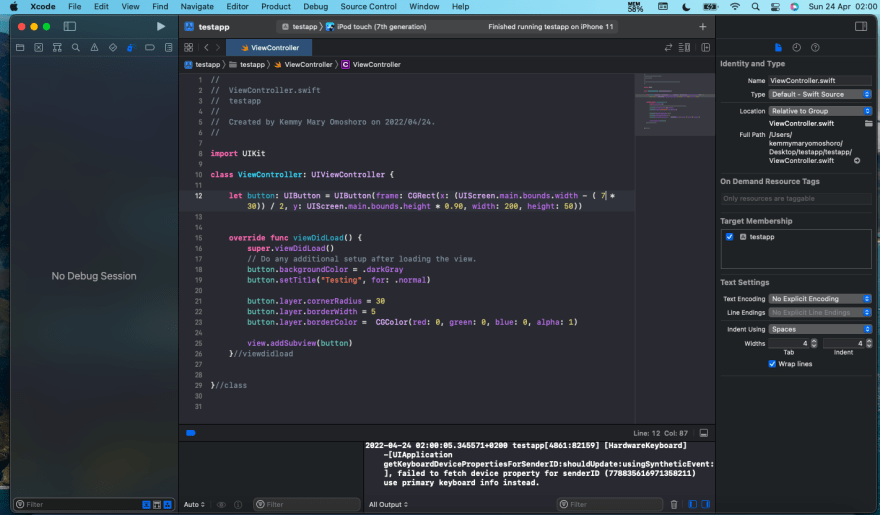880x515 pixels.
Task: Toggle breakpoints activation blue tag
Action: (191, 433)
